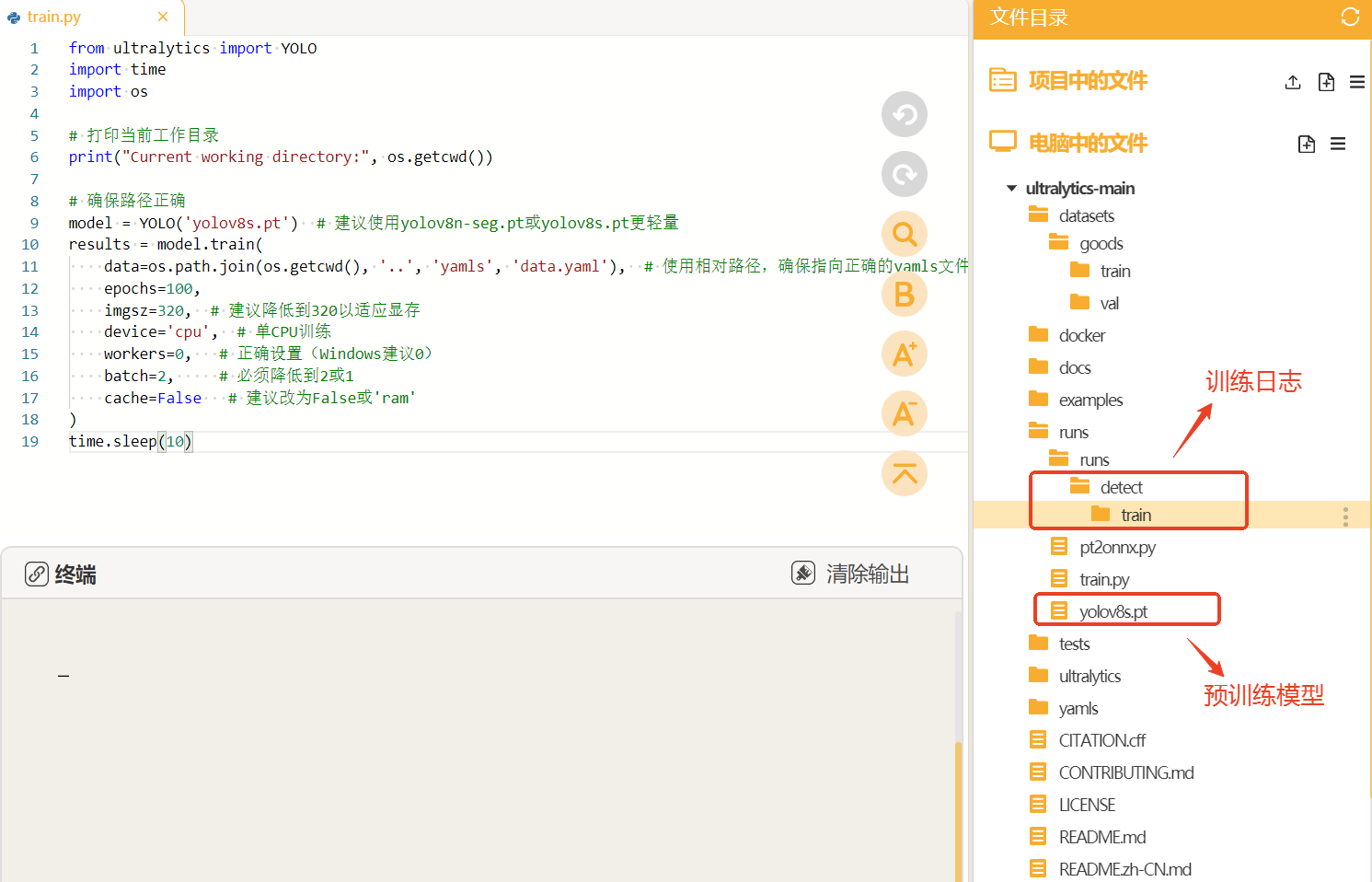This screenshot has height=882, width=1372.
Task: Open computer files menu icon
Action: pyautogui.click(x=1338, y=144)
